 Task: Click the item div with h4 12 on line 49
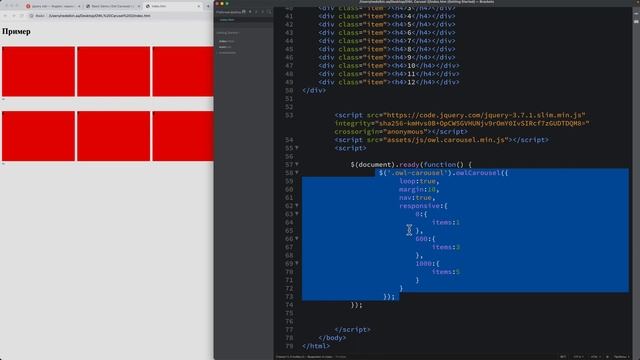point(389,82)
